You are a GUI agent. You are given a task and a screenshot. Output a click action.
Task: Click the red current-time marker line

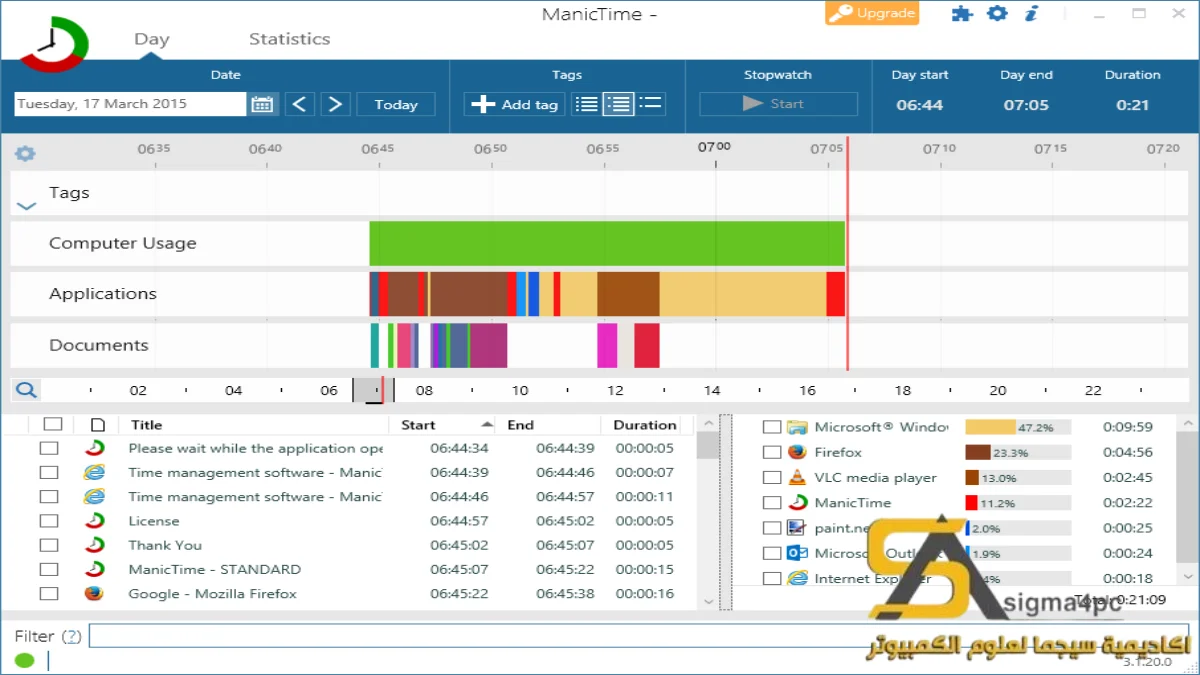847,255
